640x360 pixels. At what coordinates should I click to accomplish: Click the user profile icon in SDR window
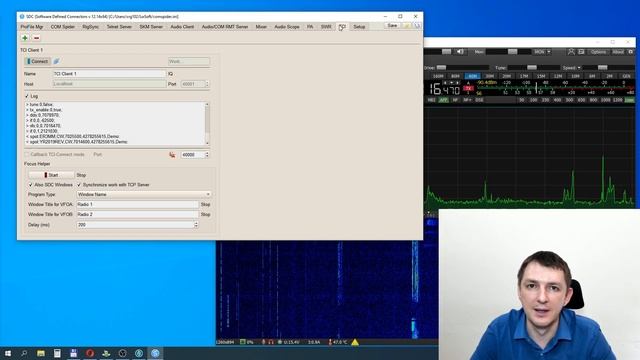click(571, 52)
